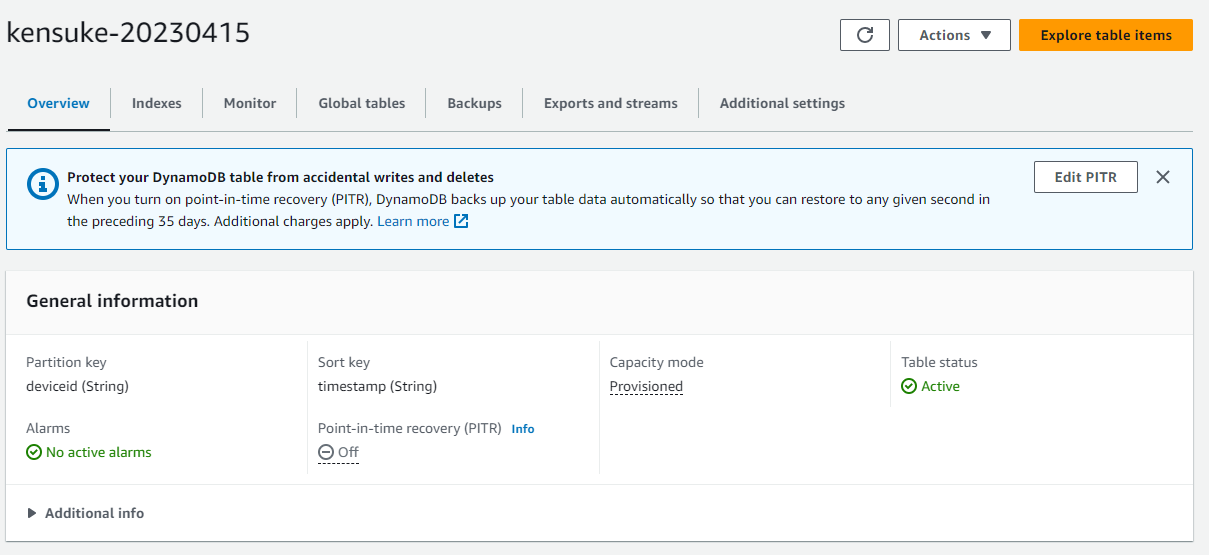Screen dimensions: 1209x555
Task: Open the Monitor tab
Action: click(250, 103)
